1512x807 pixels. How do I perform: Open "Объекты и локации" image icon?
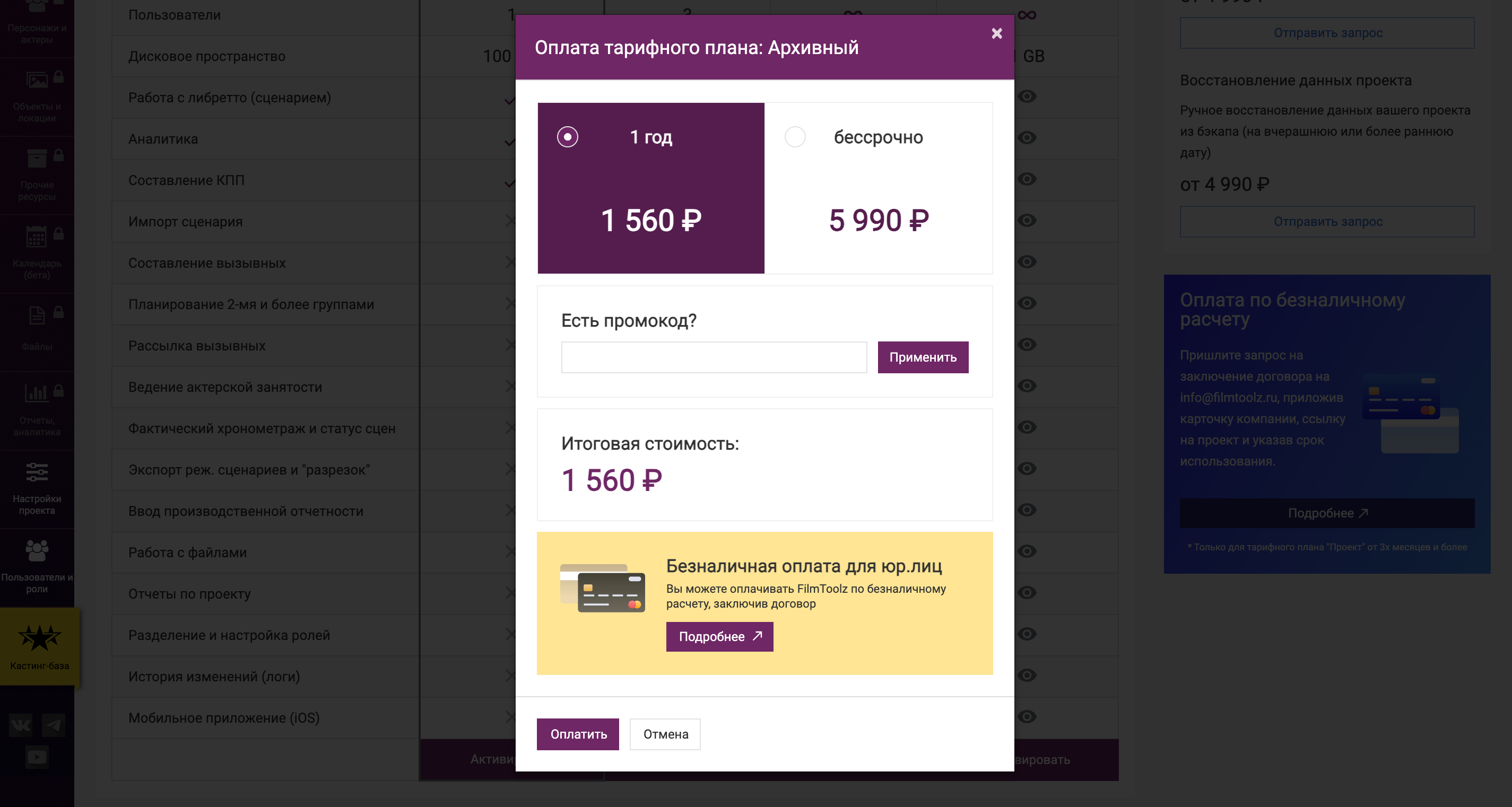pyautogui.click(x=37, y=80)
